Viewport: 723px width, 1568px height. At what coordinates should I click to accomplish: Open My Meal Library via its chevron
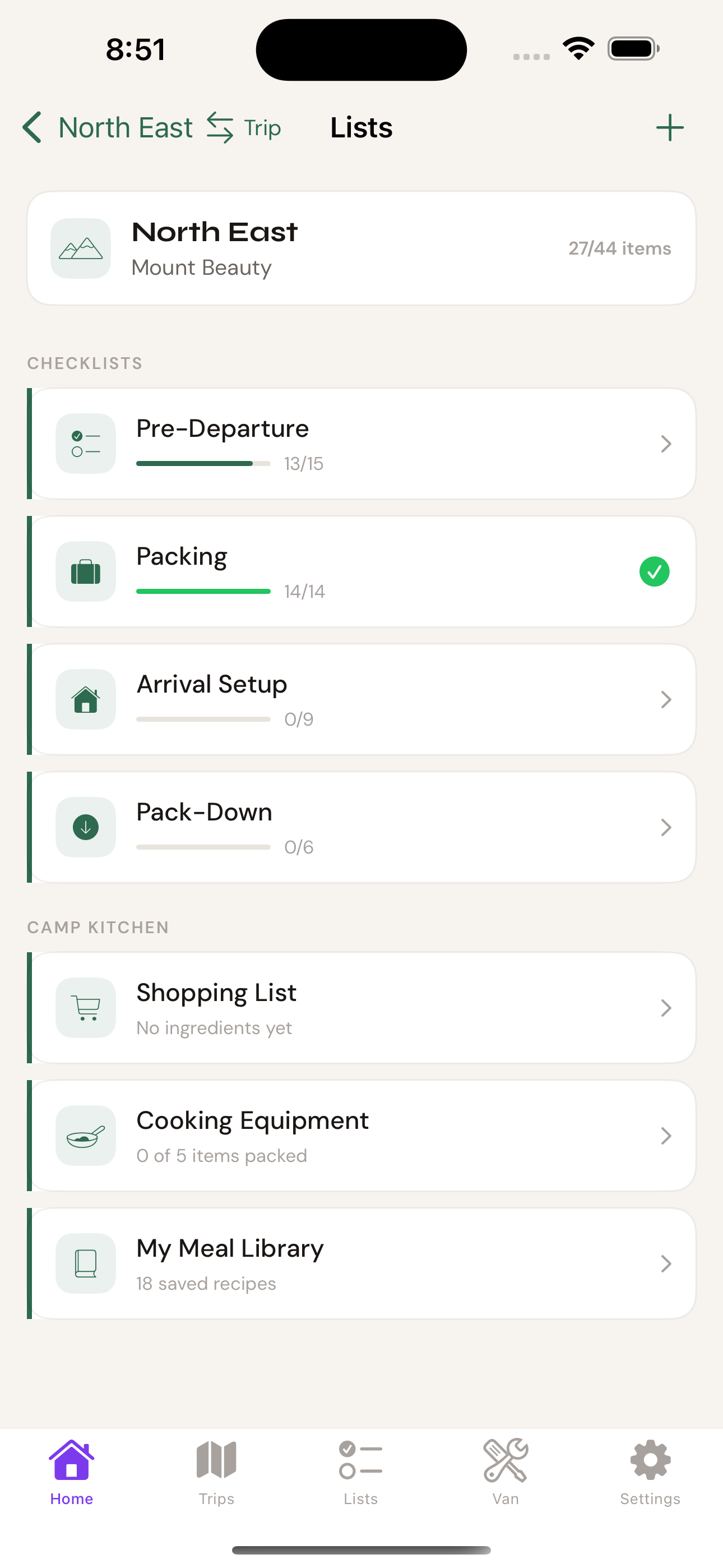(666, 1263)
